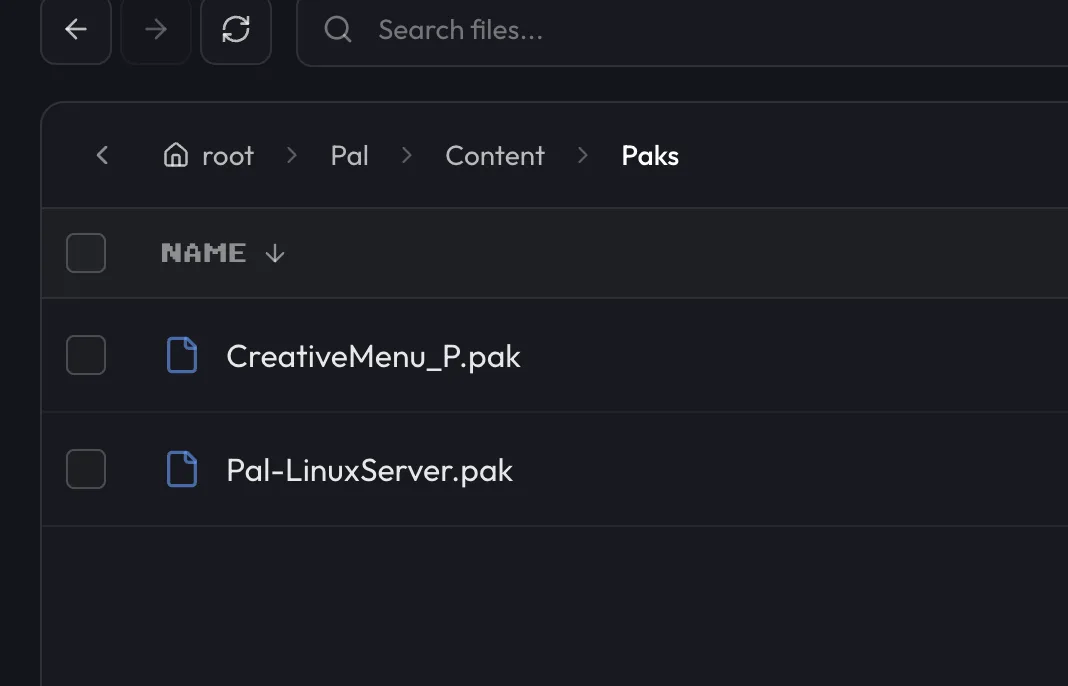1068x686 pixels.
Task: Go back using the left arrow button
Action: (76, 30)
